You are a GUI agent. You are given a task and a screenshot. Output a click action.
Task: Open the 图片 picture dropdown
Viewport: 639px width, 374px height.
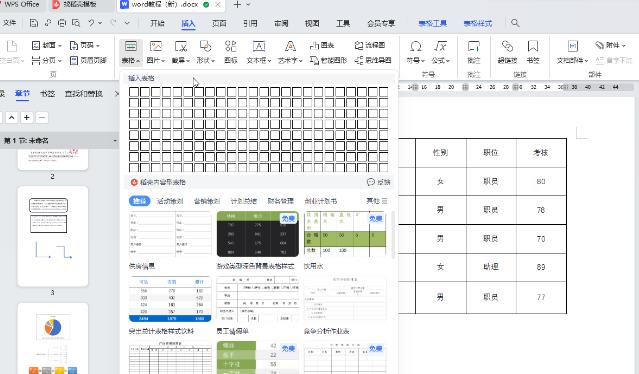point(156,52)
